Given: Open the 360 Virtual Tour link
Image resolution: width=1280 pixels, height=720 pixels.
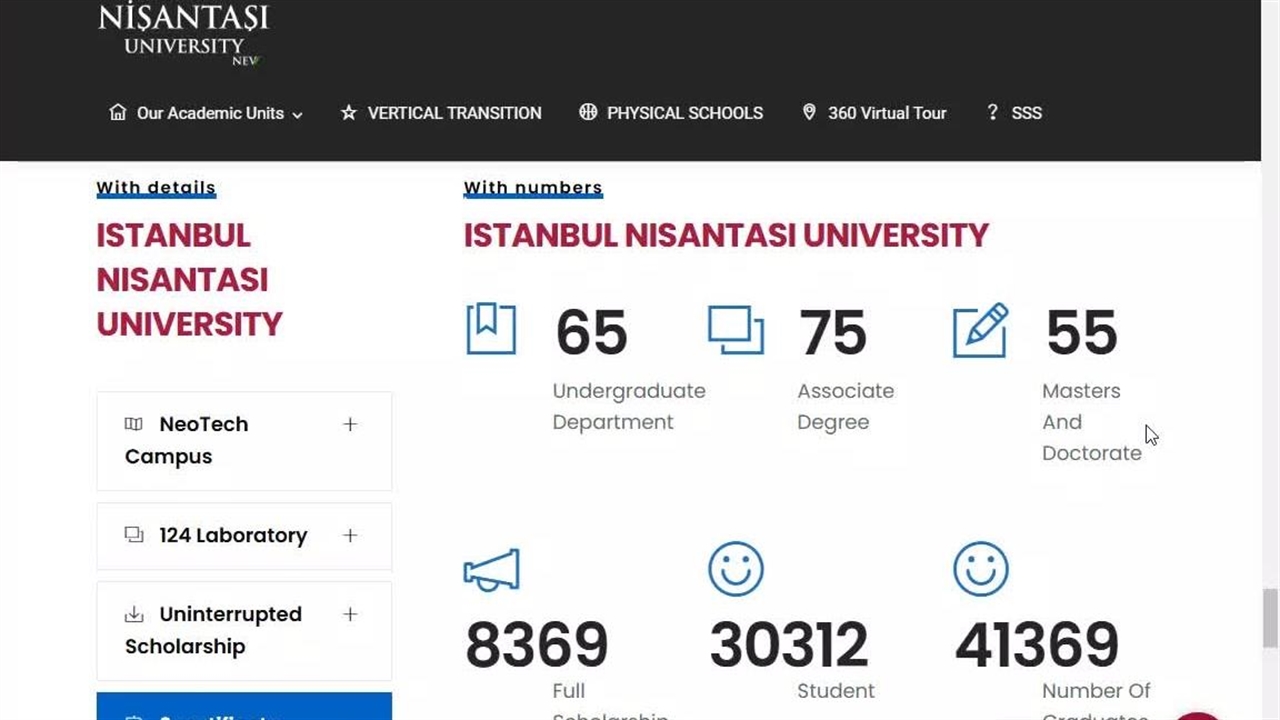Looking at the screenshot, I should tap(886, 113).
